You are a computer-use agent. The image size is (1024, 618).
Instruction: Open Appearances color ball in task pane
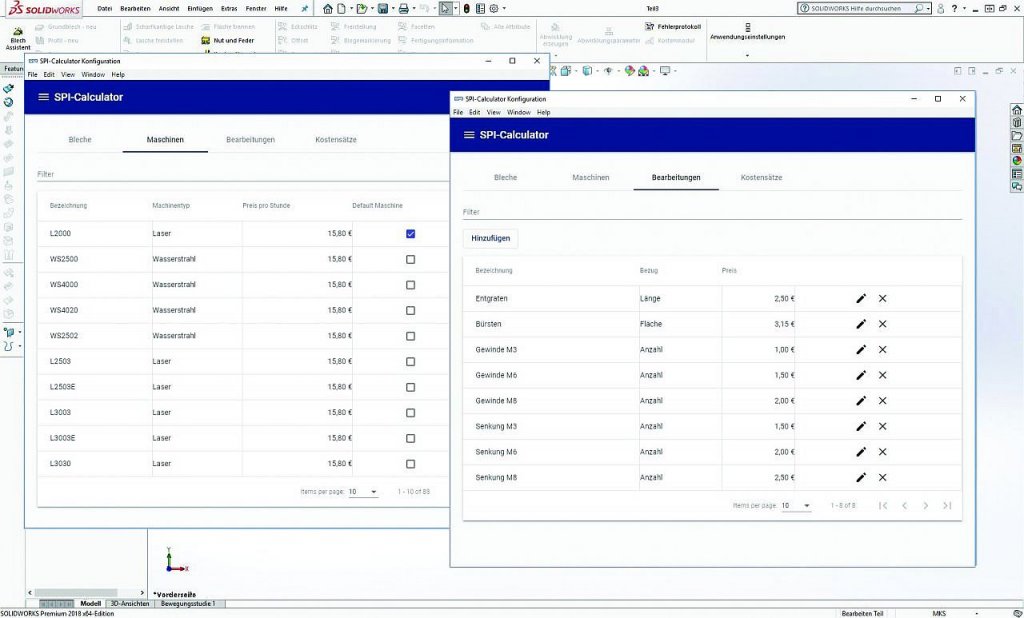click(1016, 161)
